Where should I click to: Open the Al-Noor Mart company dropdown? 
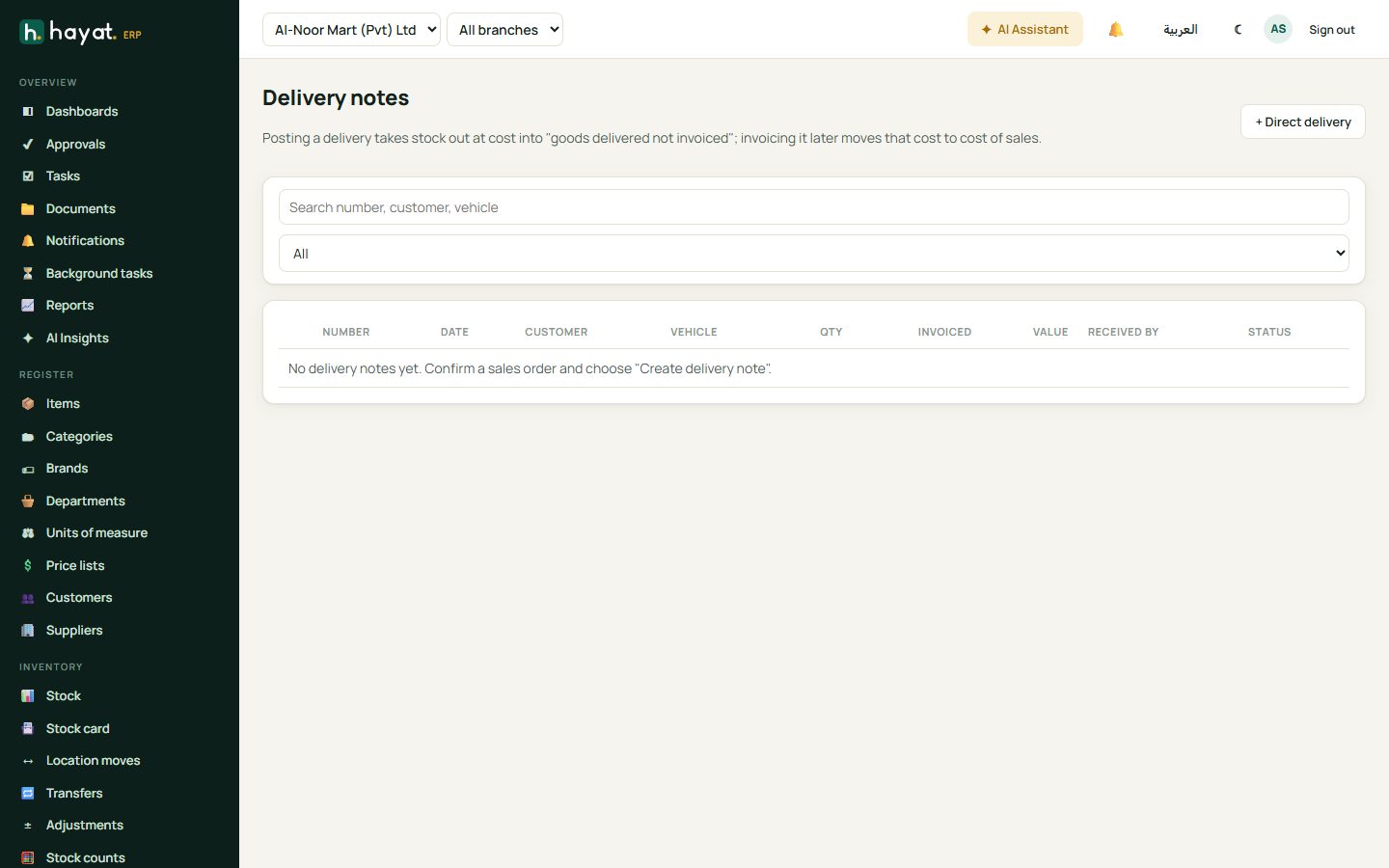pyautogui.click(x=351, y=30)
